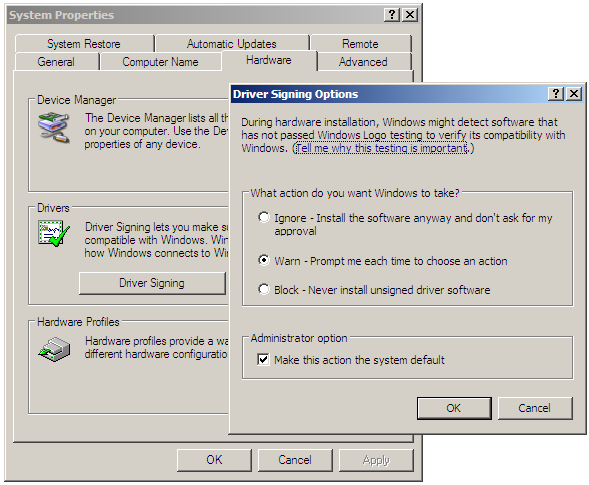Open the Remote tab
The image size is (589, 485).
(360, 44)
